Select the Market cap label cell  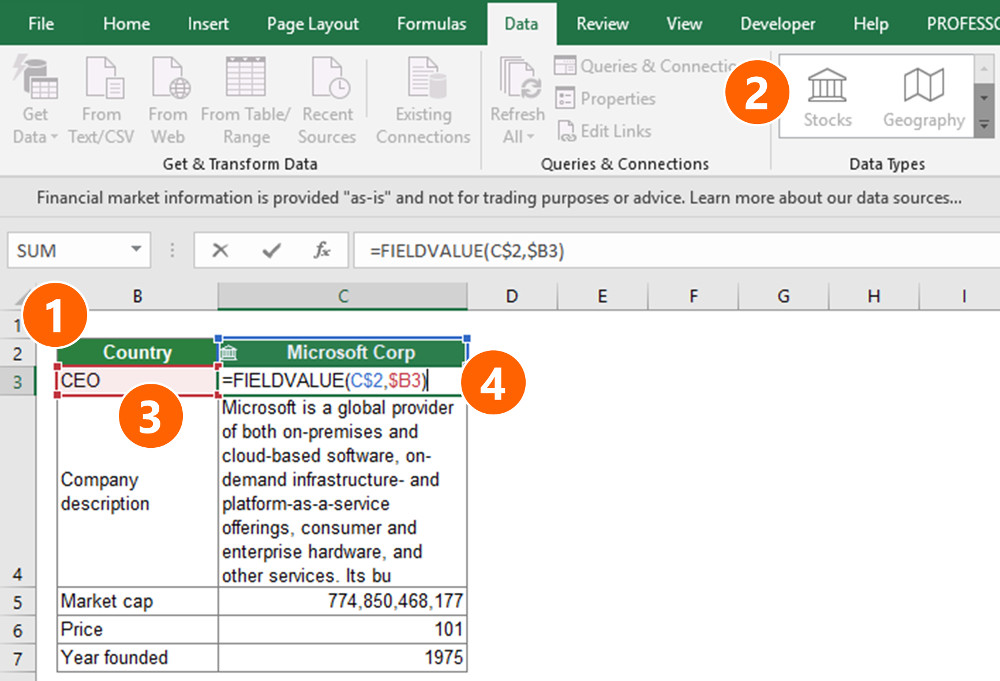point(137,601)
